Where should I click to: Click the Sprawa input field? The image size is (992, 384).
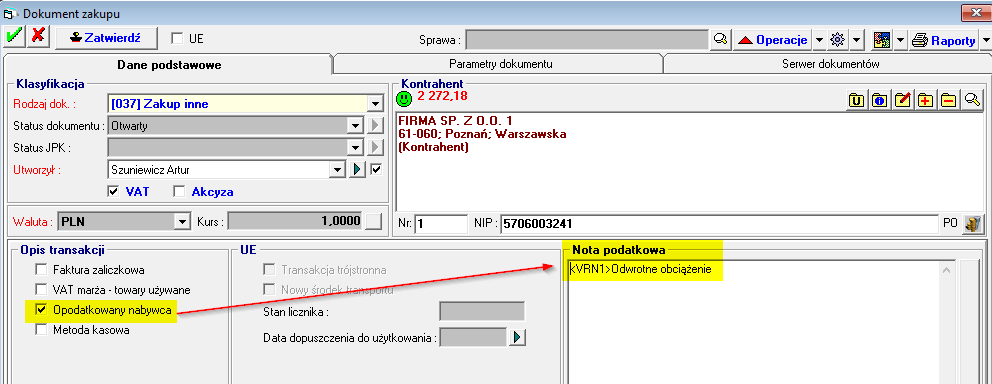click(587, 39)
